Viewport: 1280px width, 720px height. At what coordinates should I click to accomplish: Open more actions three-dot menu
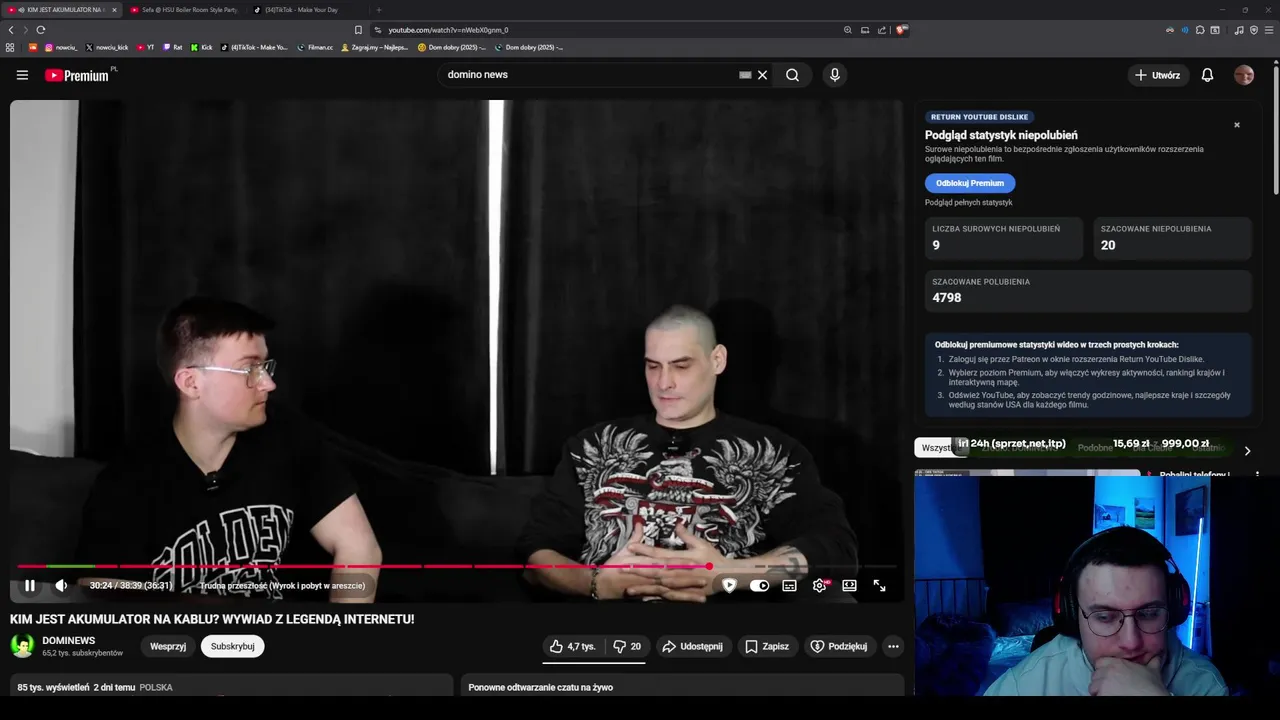893,646
